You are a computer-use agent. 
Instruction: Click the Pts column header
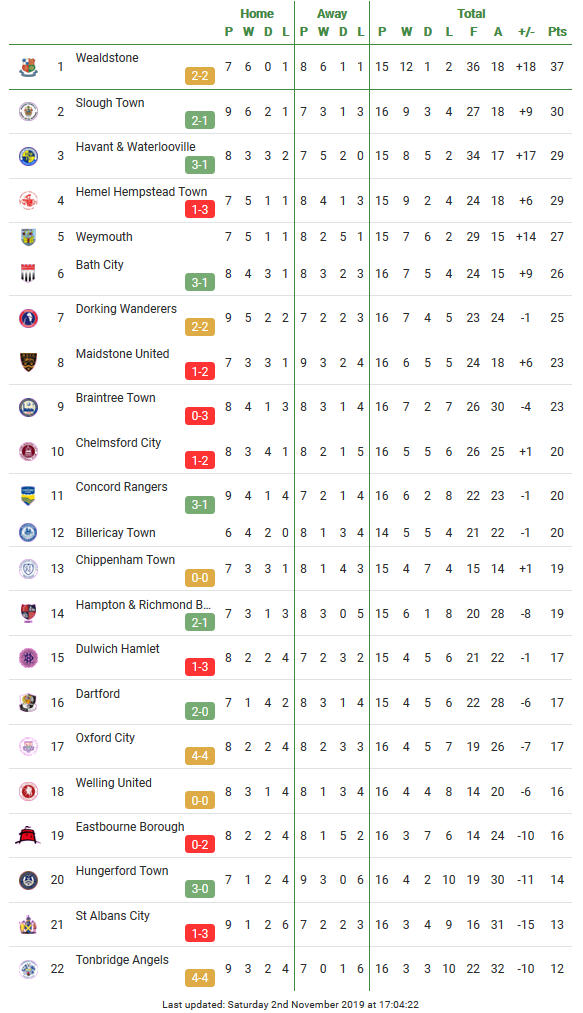tap(557, 32)
